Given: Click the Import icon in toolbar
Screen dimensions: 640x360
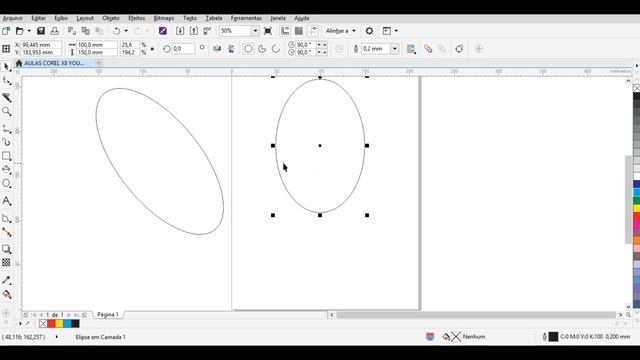Looking at the screenshot, I should 180,31.
